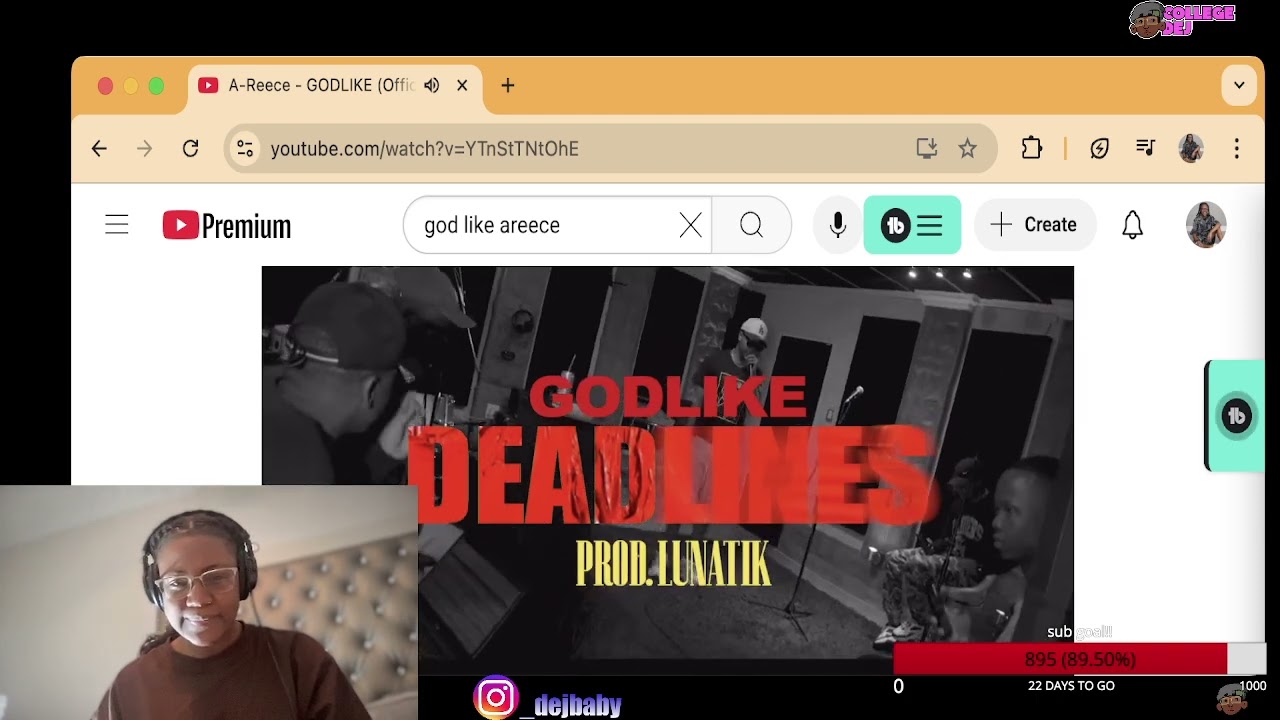This screenshot has width=1280, height=720.
Task: Open YouTube notifications bell
Action: (x=1132, y=225)
